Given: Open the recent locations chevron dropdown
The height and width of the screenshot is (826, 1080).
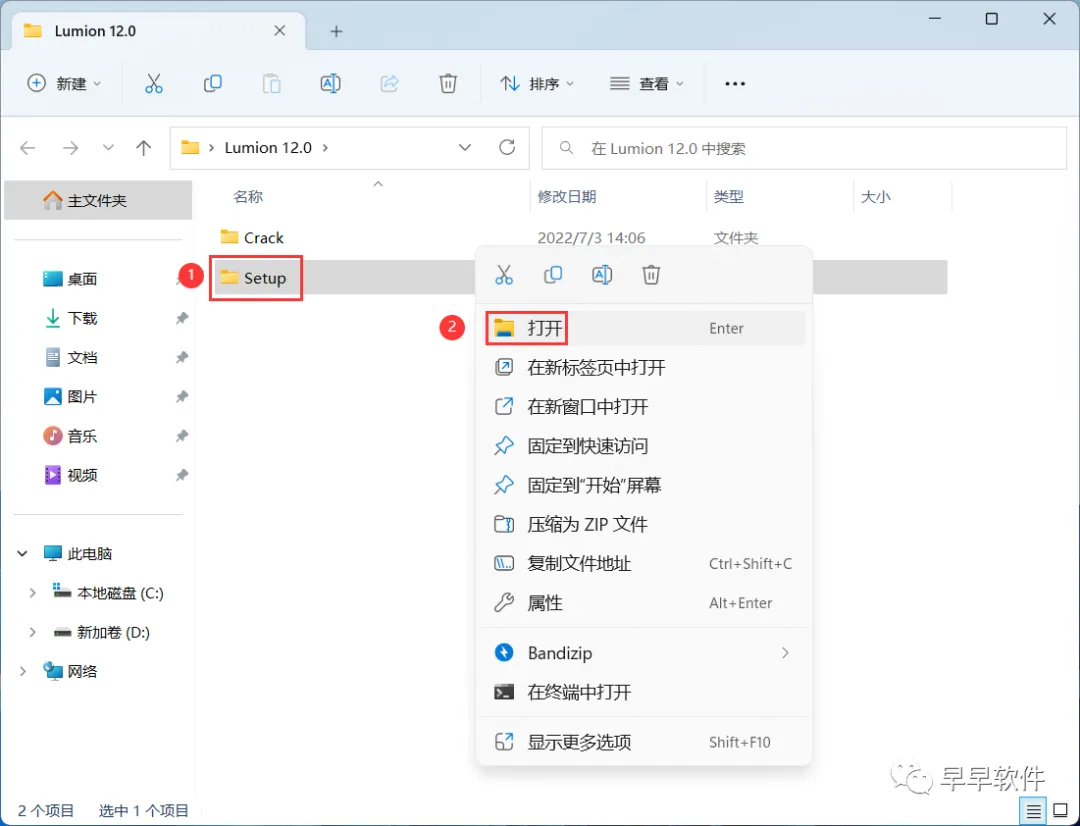Looking at the screenshot, I should click(x=108, y=147).
